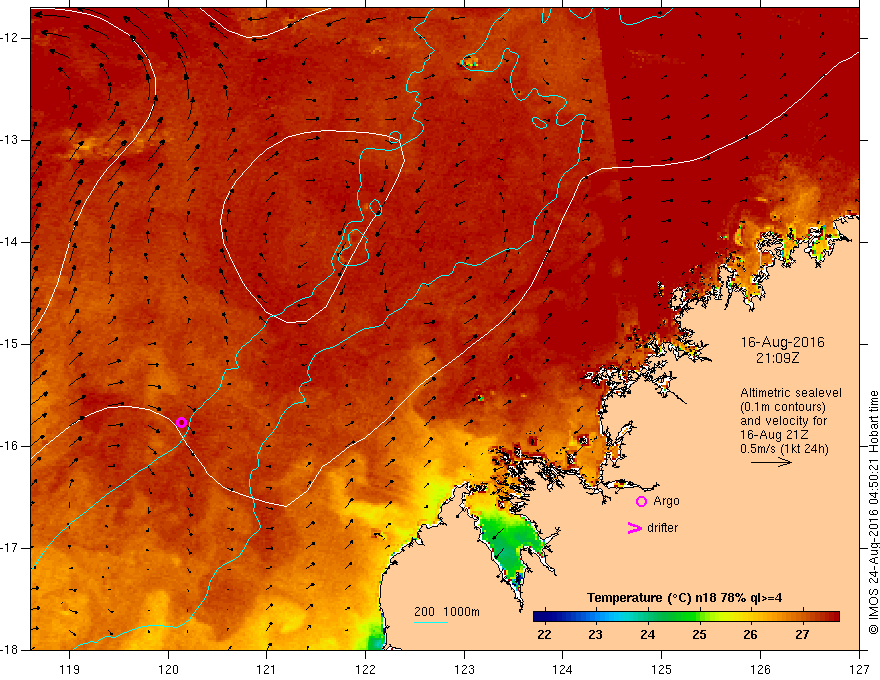880x680 pixels.
Task: Click the latitude axis label -18
Action: point(11,650)
